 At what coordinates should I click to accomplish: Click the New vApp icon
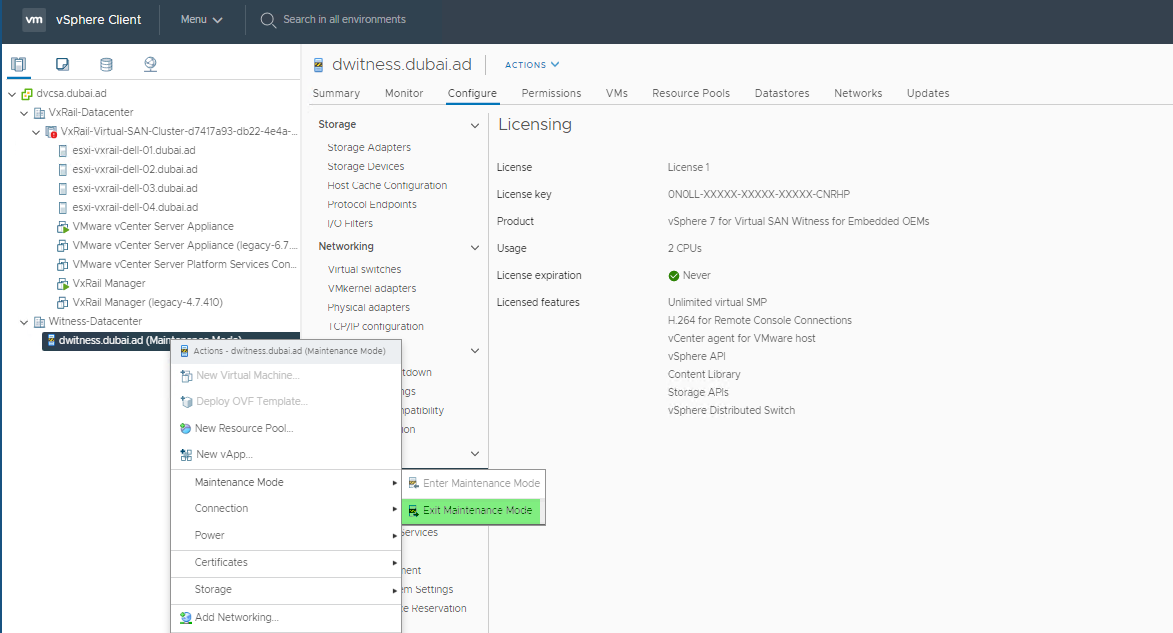coord(186,455)
